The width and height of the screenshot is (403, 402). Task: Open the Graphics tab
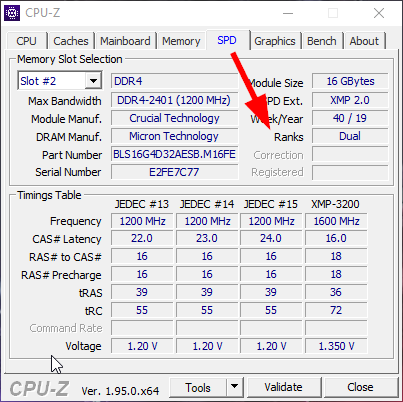[275, 41]
